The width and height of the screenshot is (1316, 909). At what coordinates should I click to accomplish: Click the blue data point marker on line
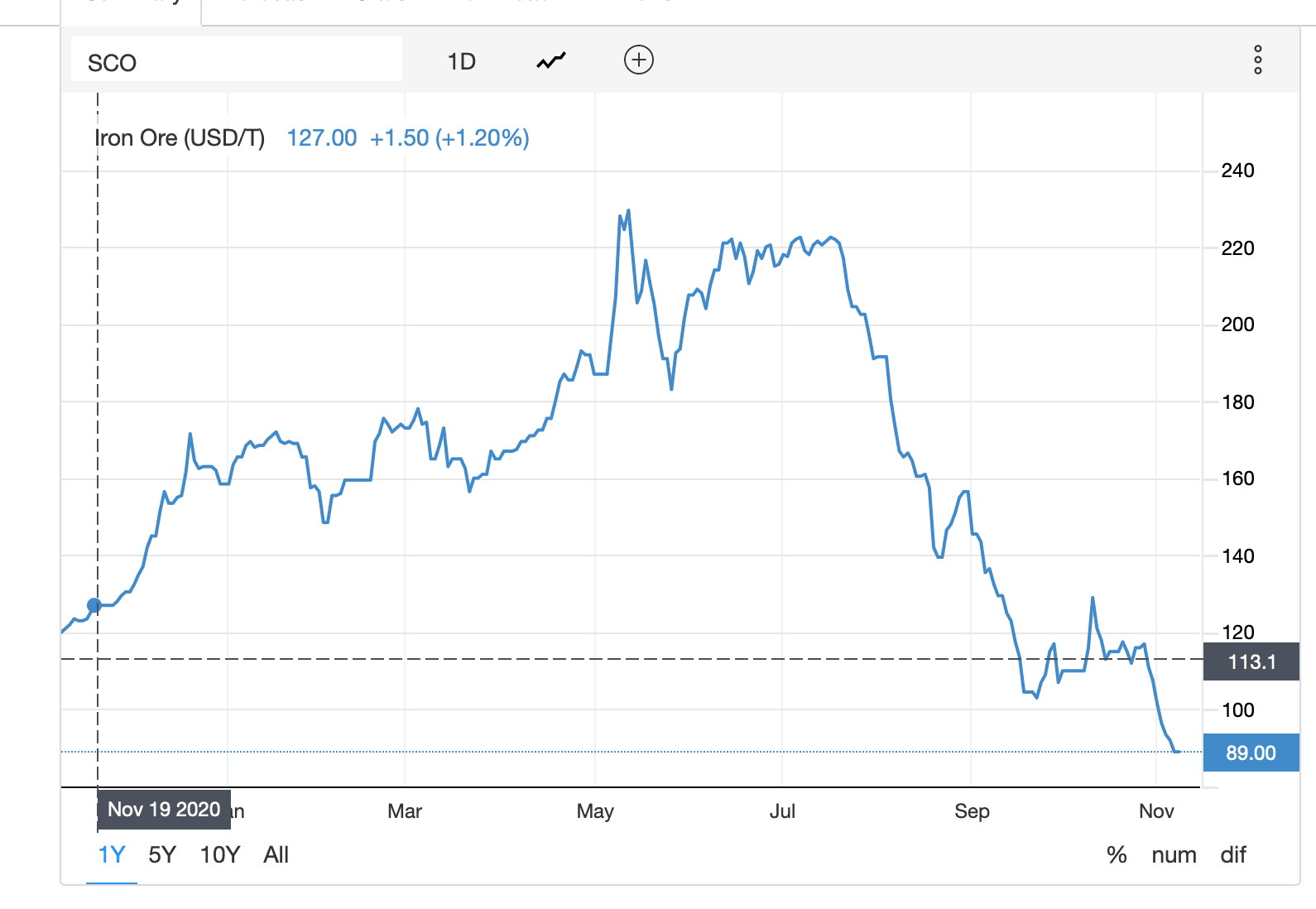[94, 605]
